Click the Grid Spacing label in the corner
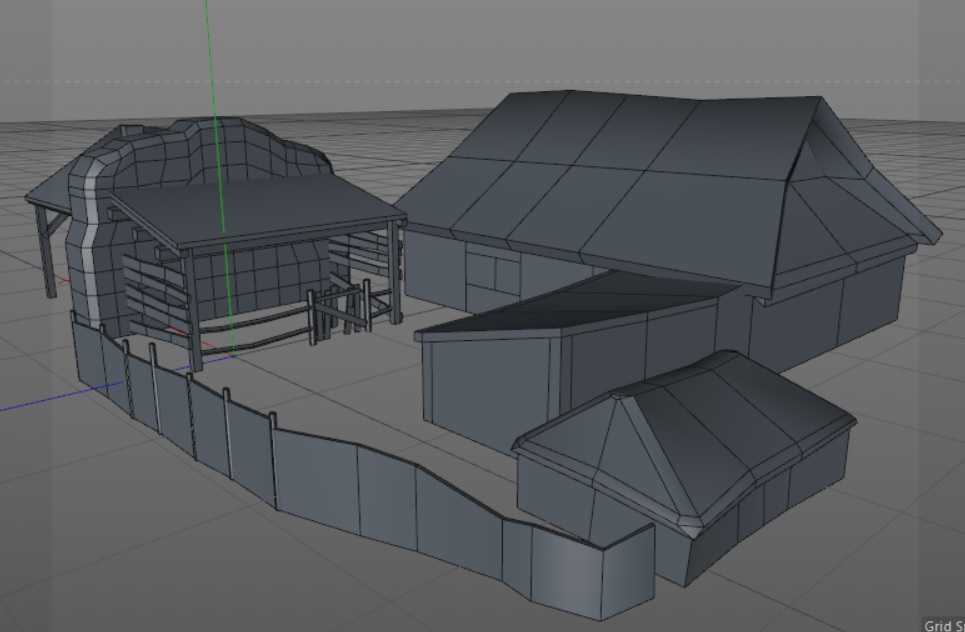Screen dimensions: 965x632 coord(944,625)
